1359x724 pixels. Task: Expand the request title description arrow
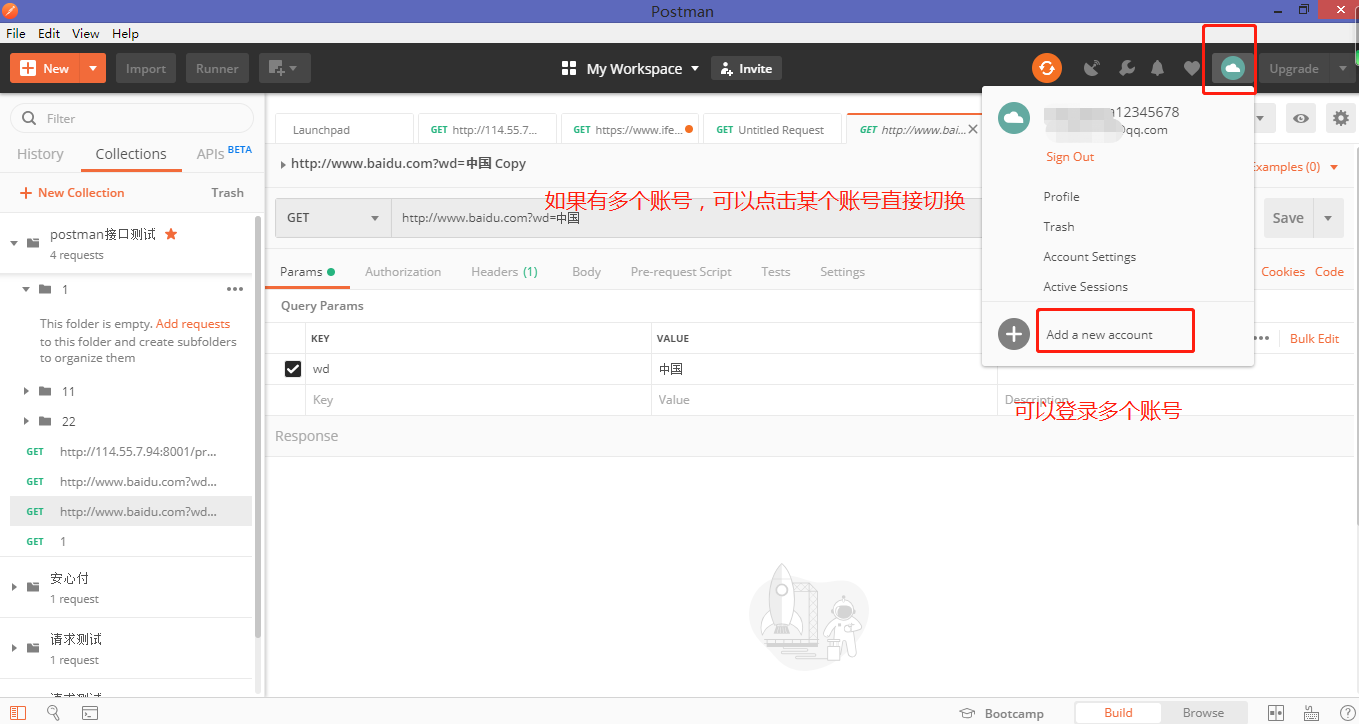coord(283,164)
